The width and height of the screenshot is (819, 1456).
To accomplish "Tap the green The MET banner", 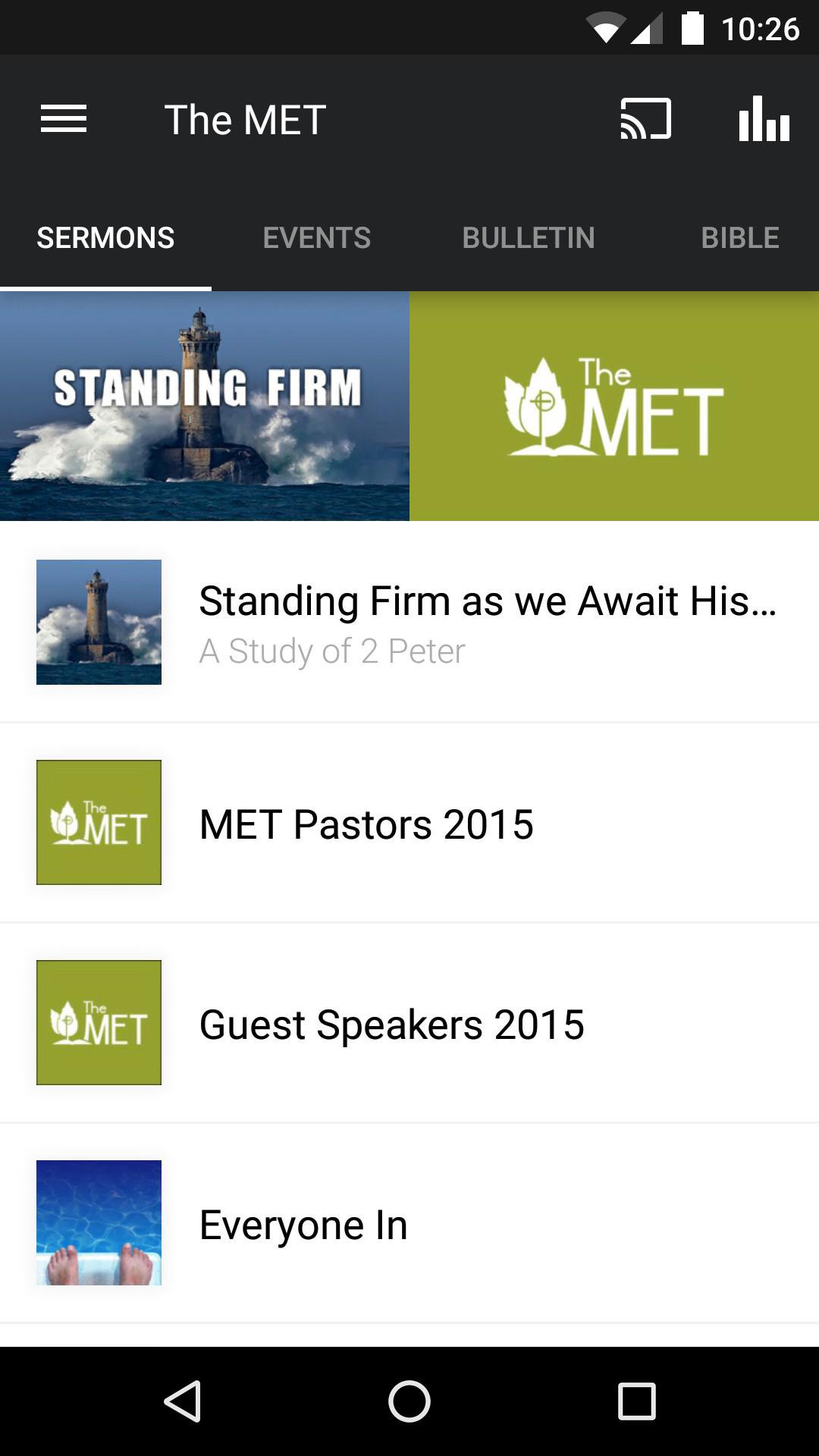I will click(614, 406).
